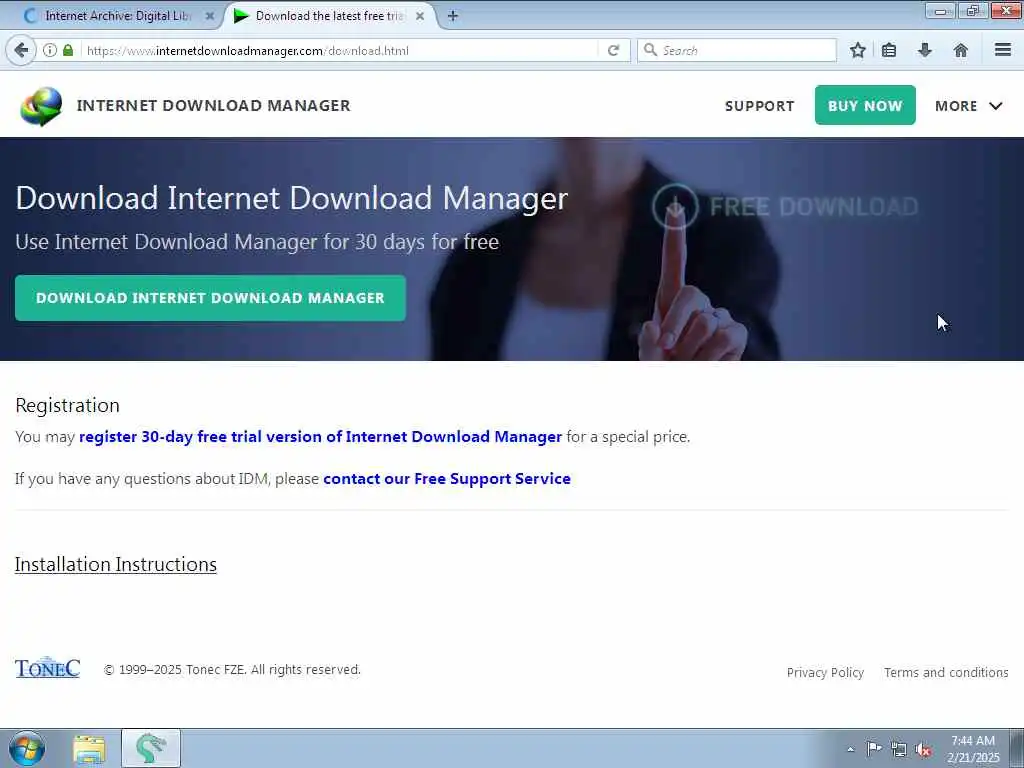Click the network tray icon

tap(899, 749)
